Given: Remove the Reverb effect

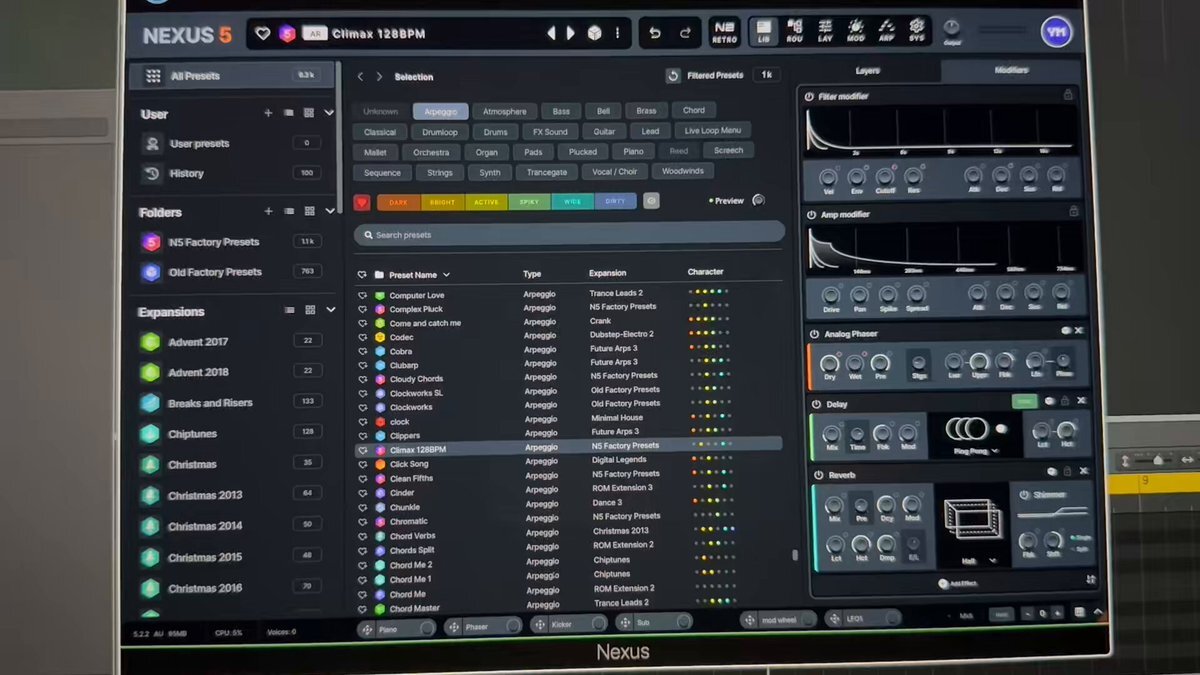Looking at the screenshot, I should pyautogui.click(x=1083, y=472).
